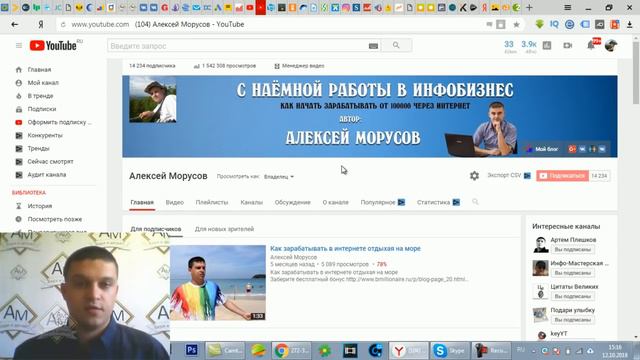Switch to the Каналы channel tab
This screenshot has height=360, width=640.
[251, 202]
